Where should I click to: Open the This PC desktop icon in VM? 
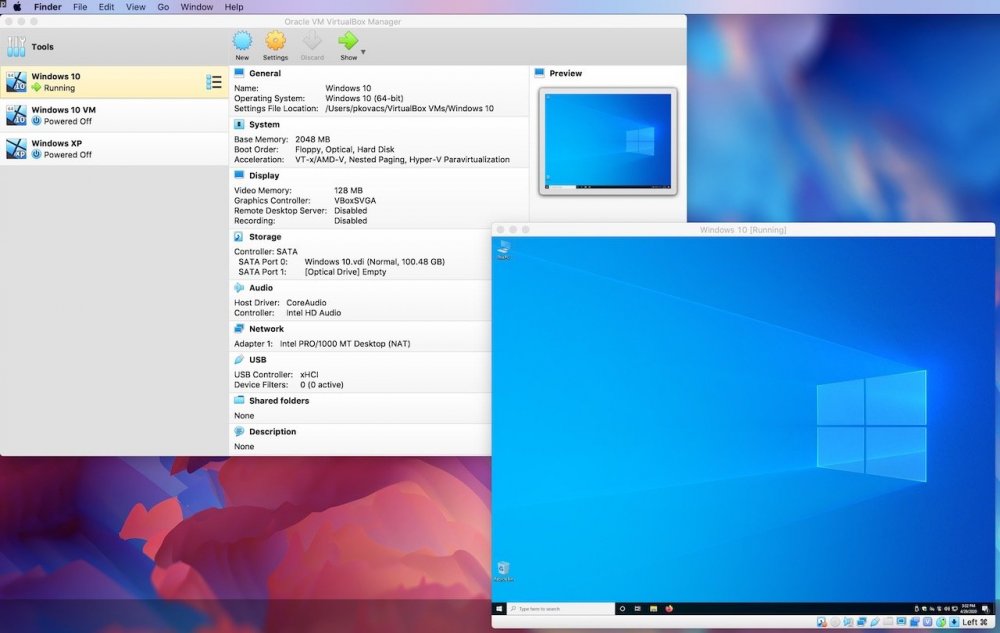(x=503, y=249)
